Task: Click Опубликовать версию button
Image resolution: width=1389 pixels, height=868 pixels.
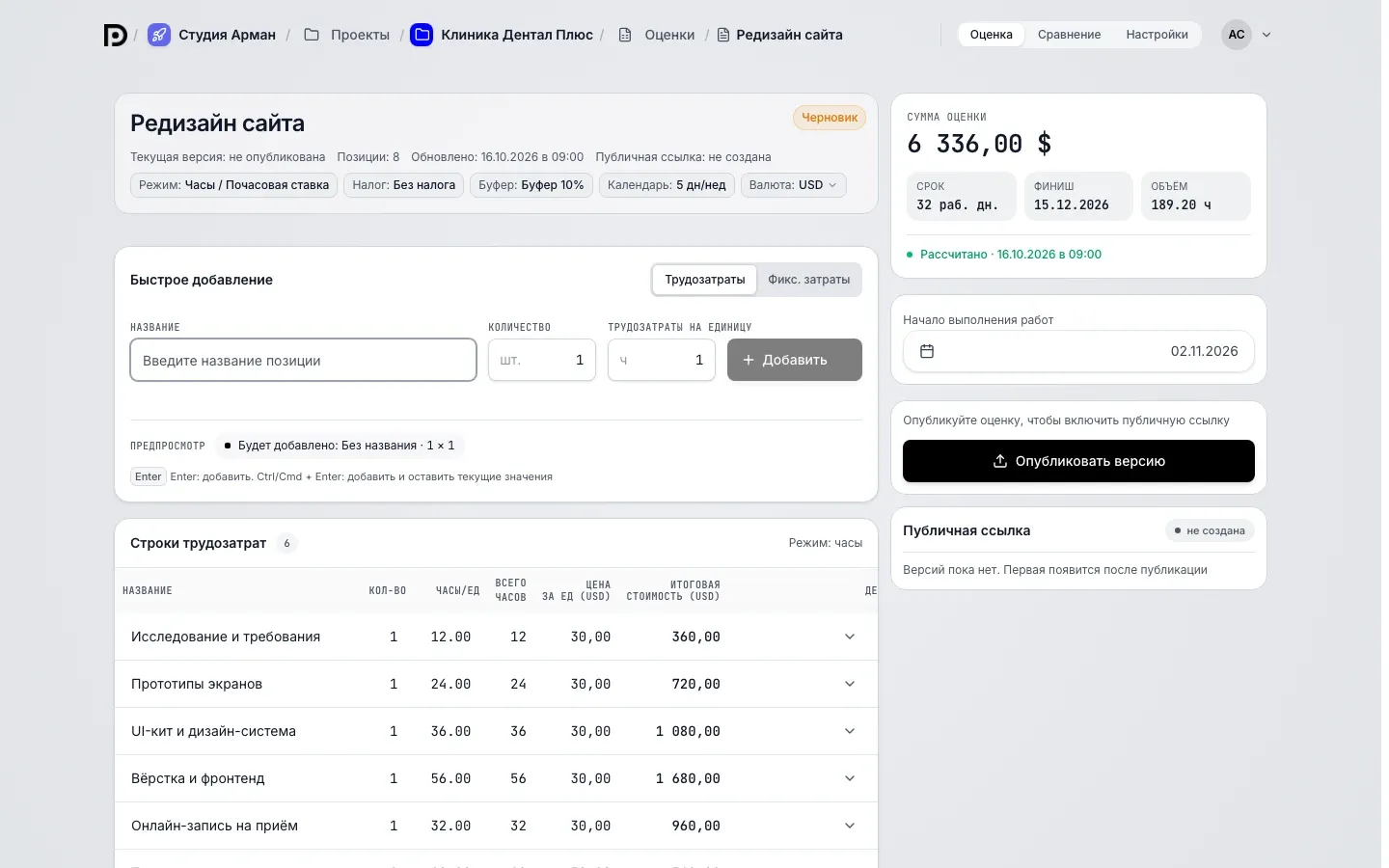Action: click(1078, 461)
